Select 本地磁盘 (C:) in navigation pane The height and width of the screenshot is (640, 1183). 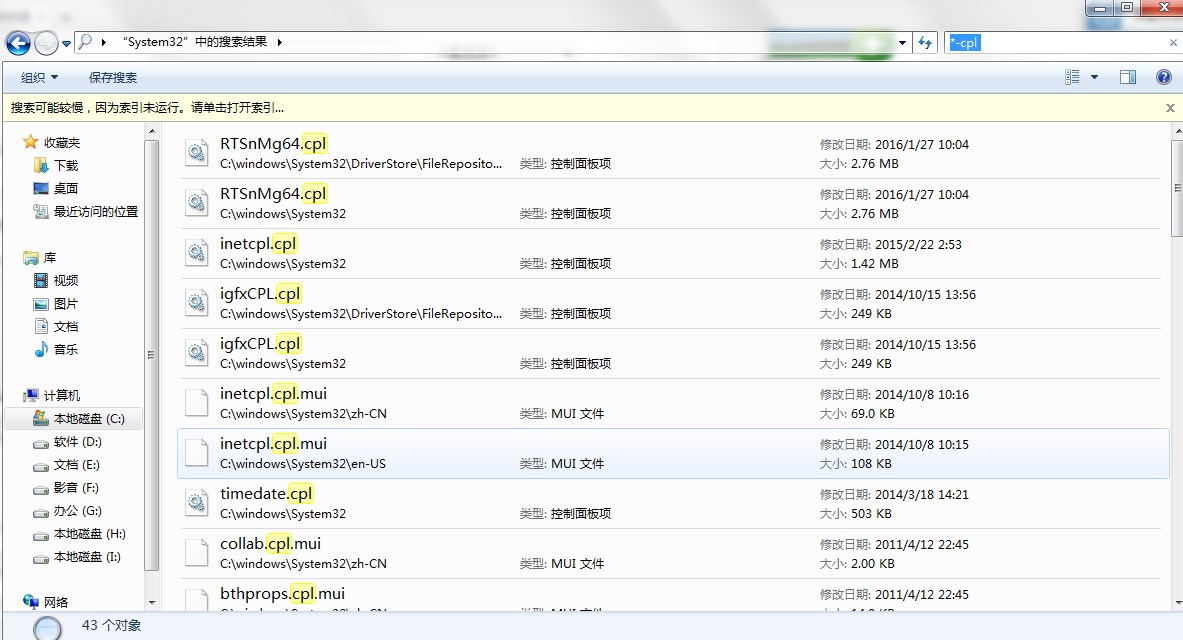[88, 419]
